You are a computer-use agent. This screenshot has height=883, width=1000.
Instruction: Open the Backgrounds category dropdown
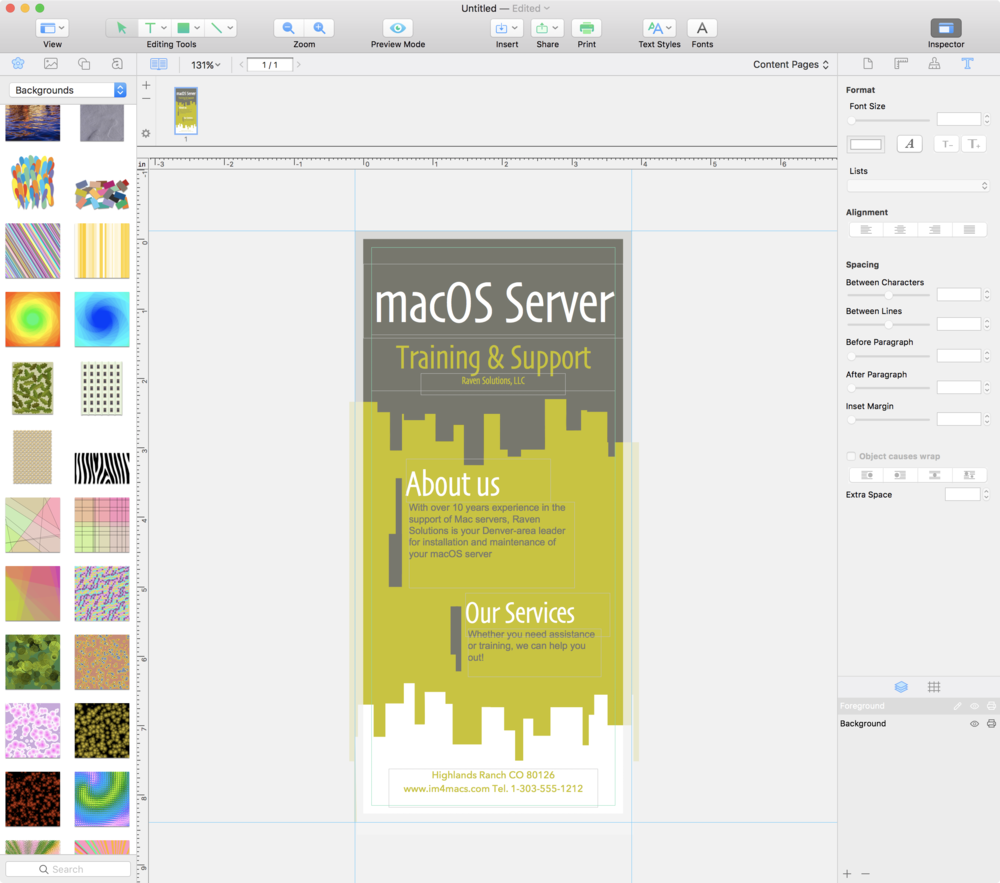click(68, 90)
